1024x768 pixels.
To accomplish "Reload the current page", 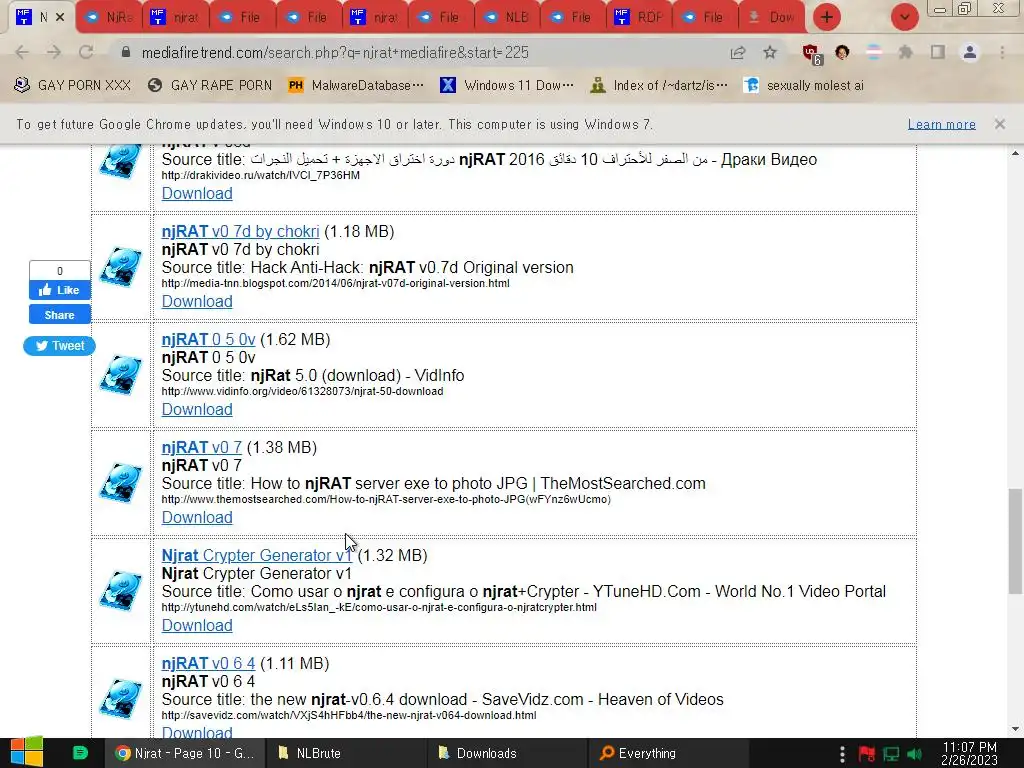I will 86,52.
